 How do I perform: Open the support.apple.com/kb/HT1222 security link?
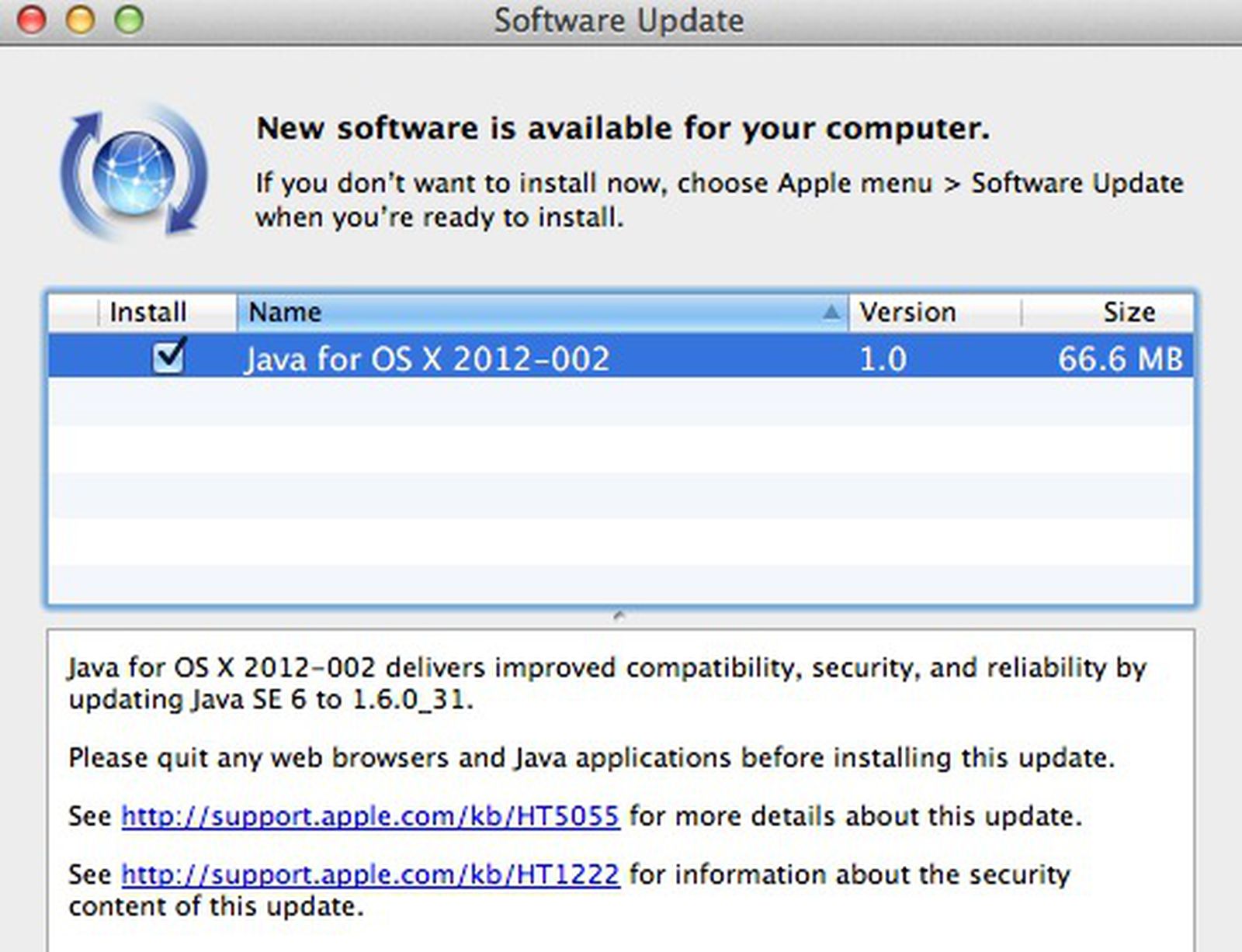point(370,874)
